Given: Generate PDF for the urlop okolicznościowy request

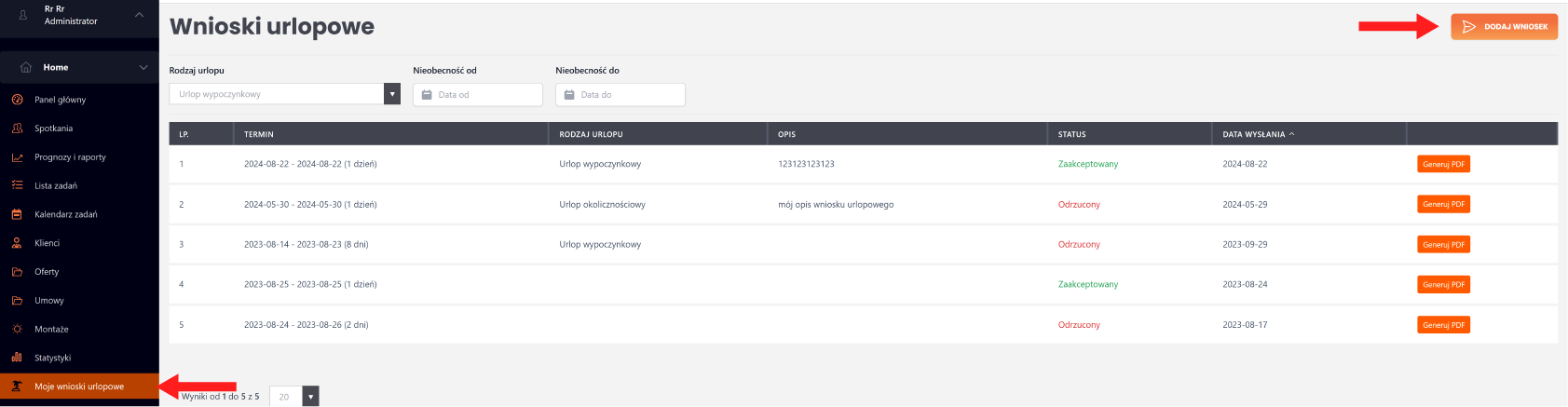Looking at the screenshot, I should pyautogui.click(x=1443, y=204).
